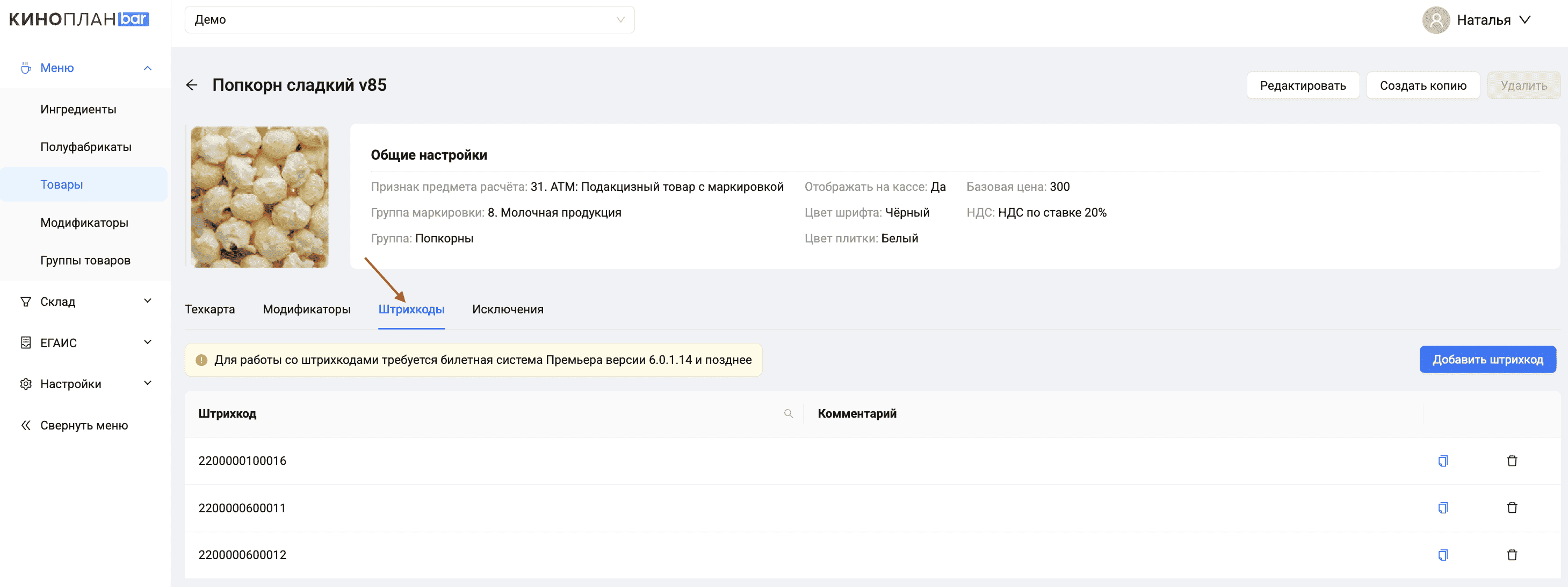Expand the Настройки section chevron
Screen dimensions: 1568x587
[x=147, y=383]
